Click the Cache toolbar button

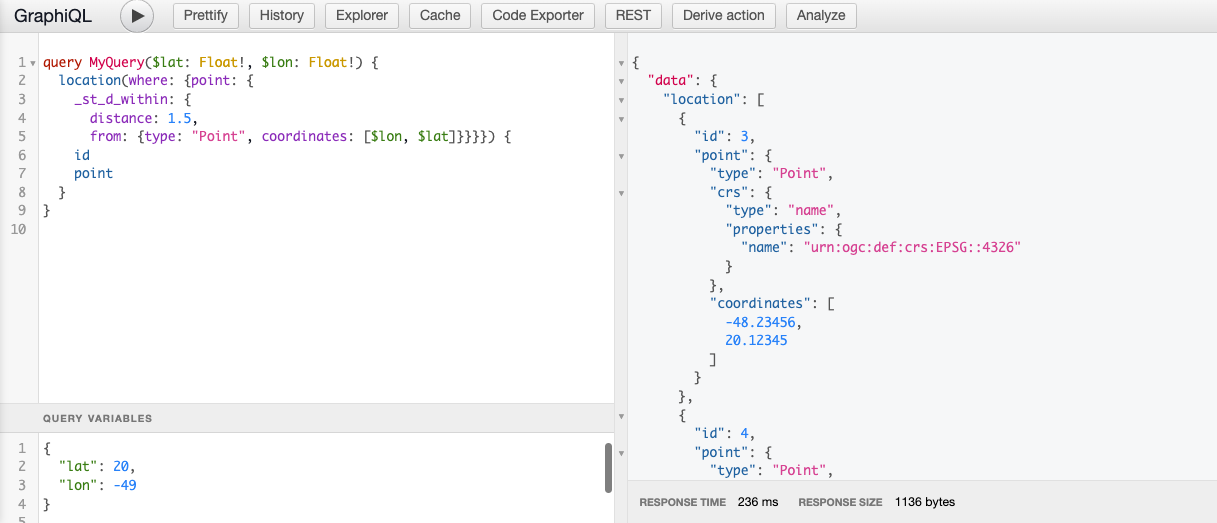[440, 16]
